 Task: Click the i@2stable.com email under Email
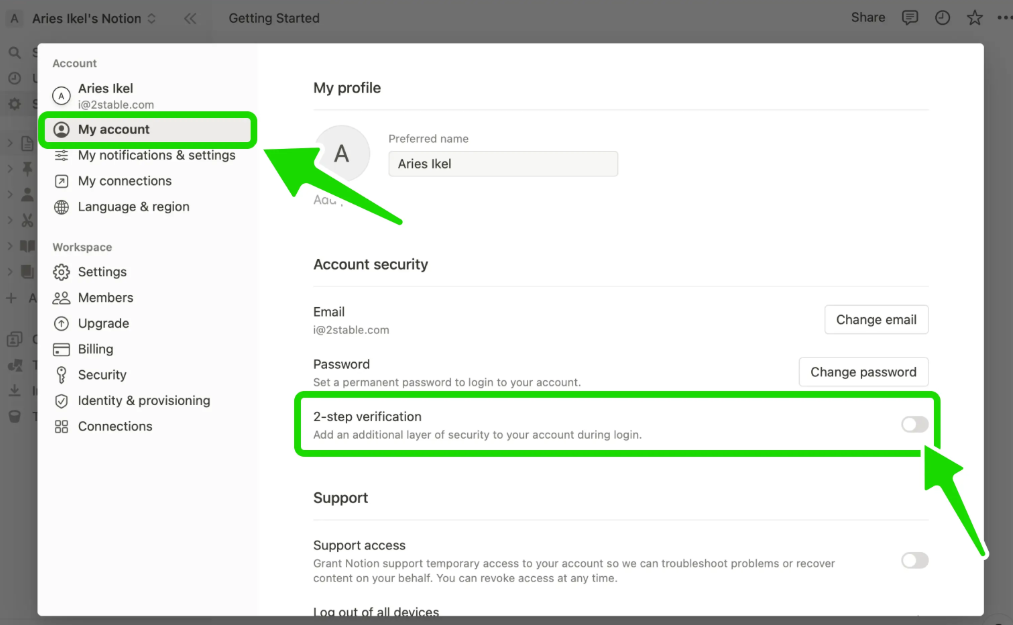click(351, 330)
